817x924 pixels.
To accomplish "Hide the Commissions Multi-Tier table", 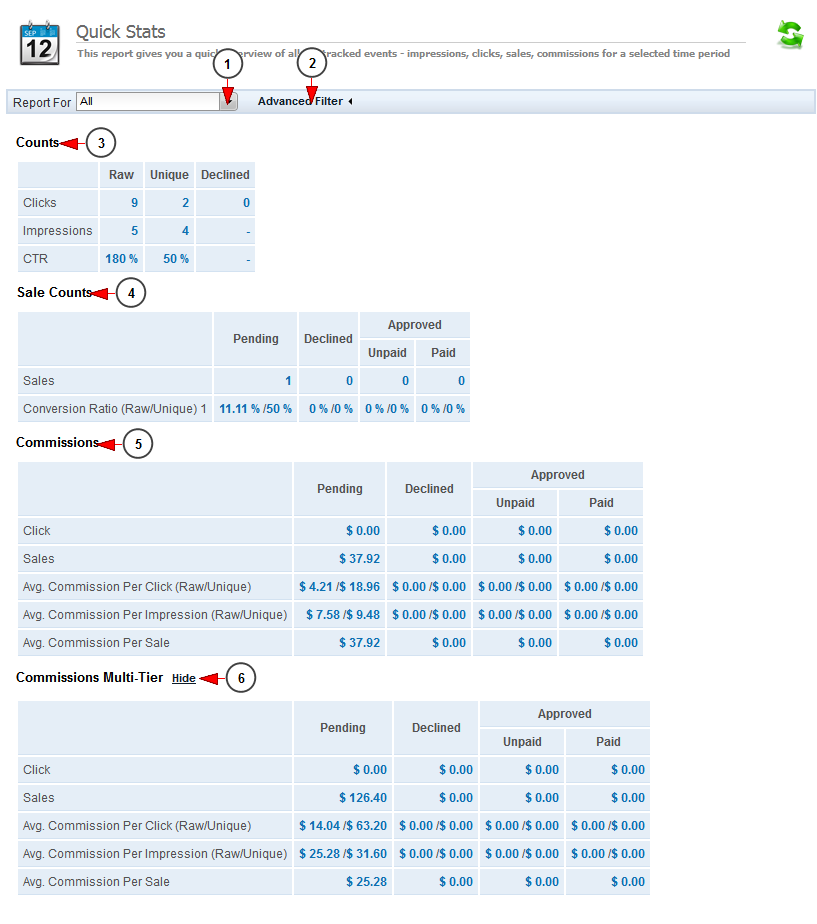I will pos(183,678).
